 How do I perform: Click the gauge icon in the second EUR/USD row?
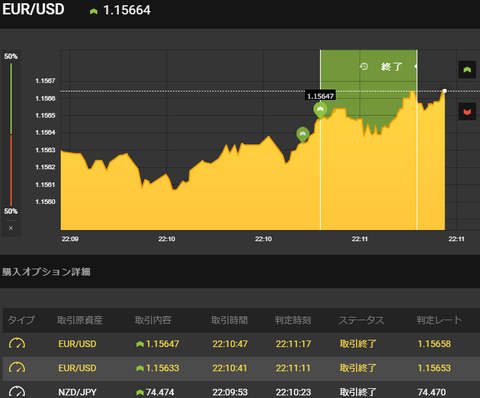[17, 368]
